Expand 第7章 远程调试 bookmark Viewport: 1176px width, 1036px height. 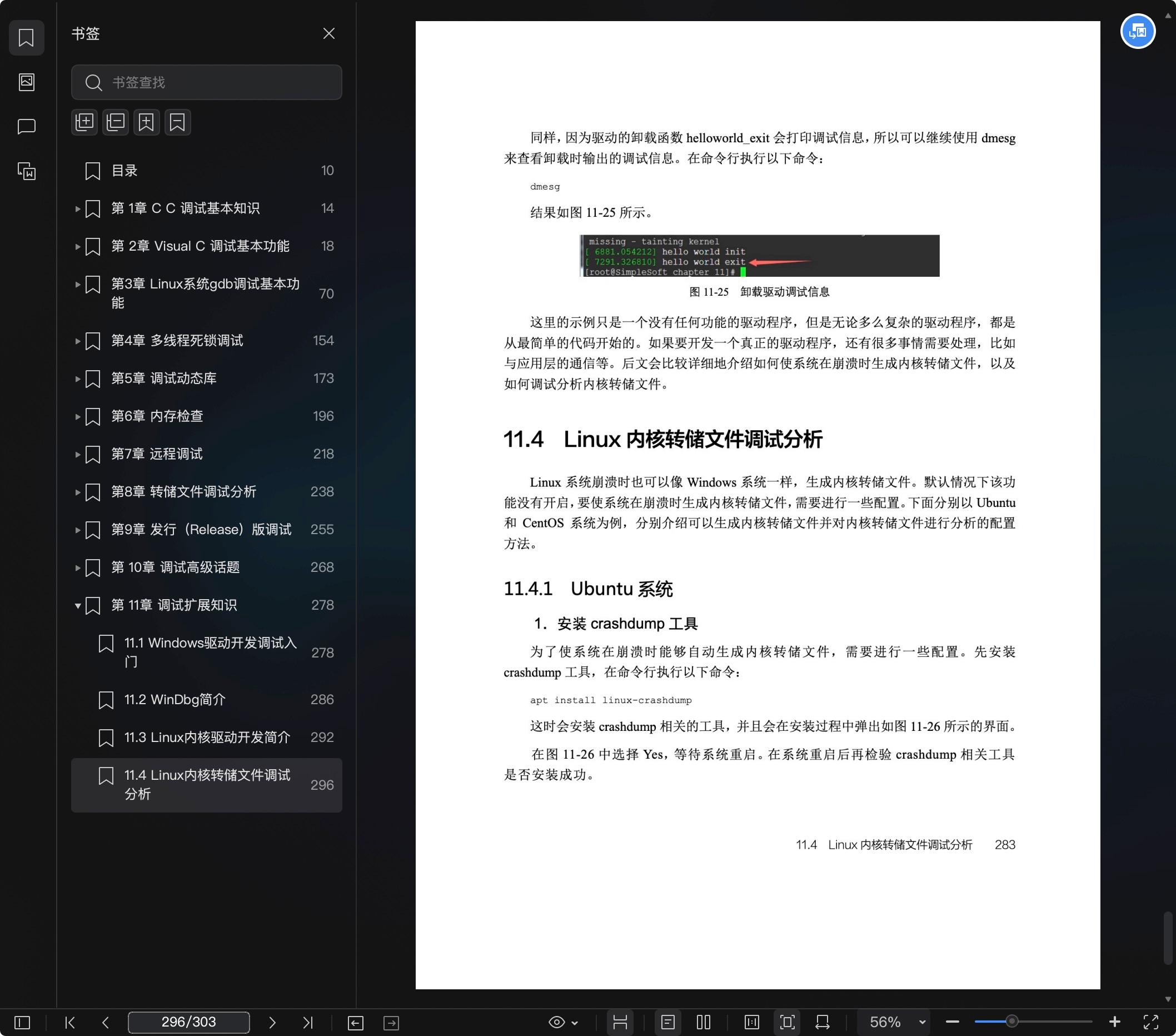point(77,455)
